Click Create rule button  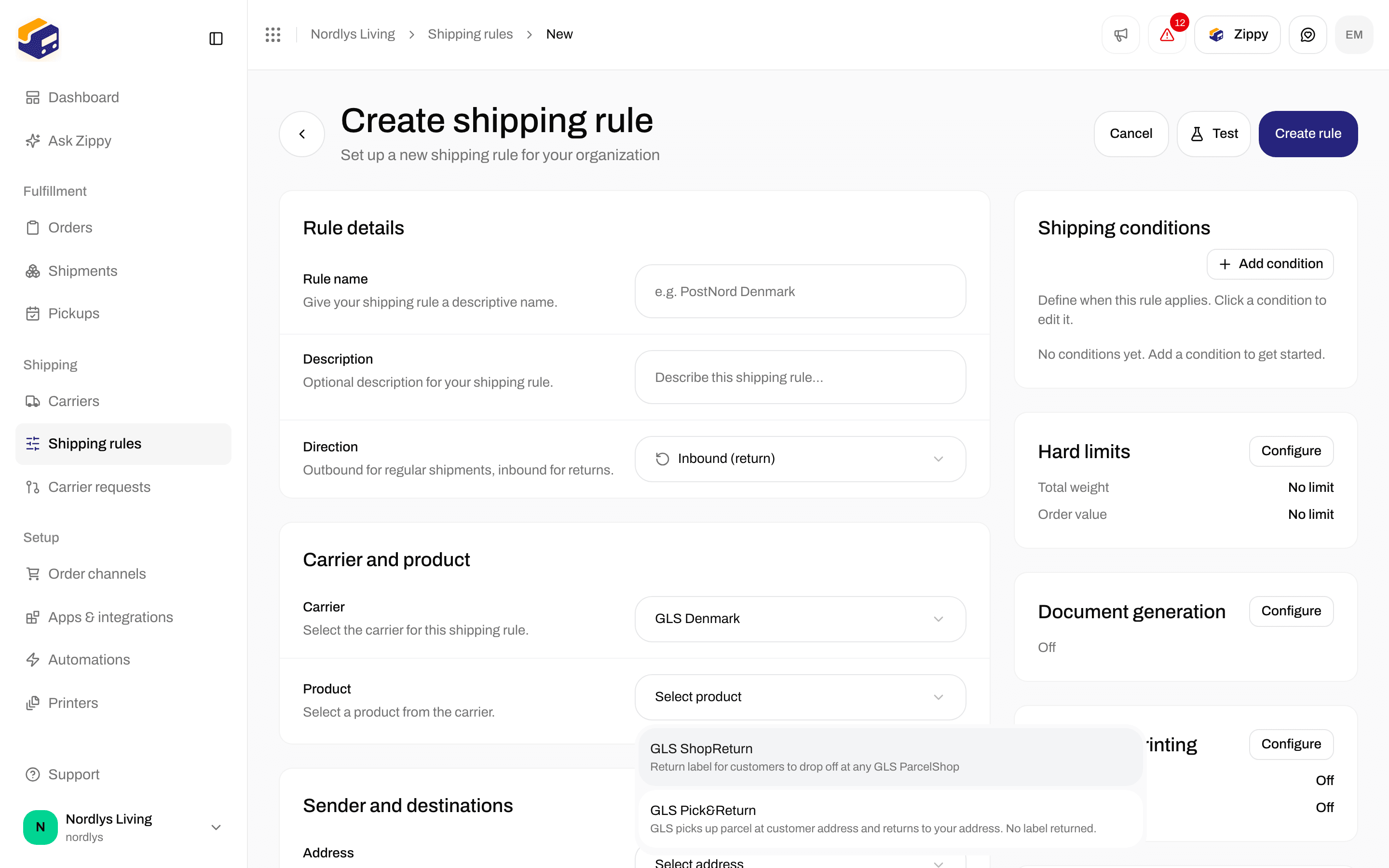(x=1307, y=134)
